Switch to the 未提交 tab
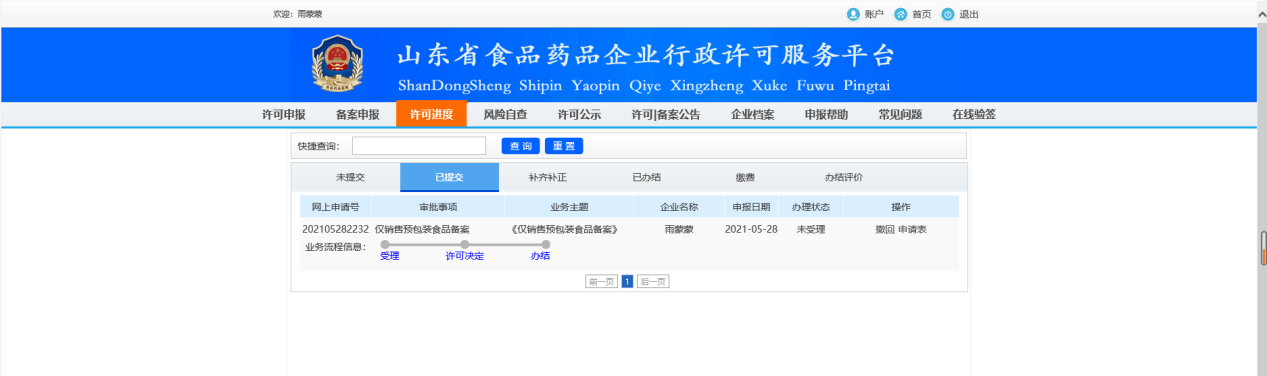This screenshot has width=1267, height=376. (x=351, y=177)
